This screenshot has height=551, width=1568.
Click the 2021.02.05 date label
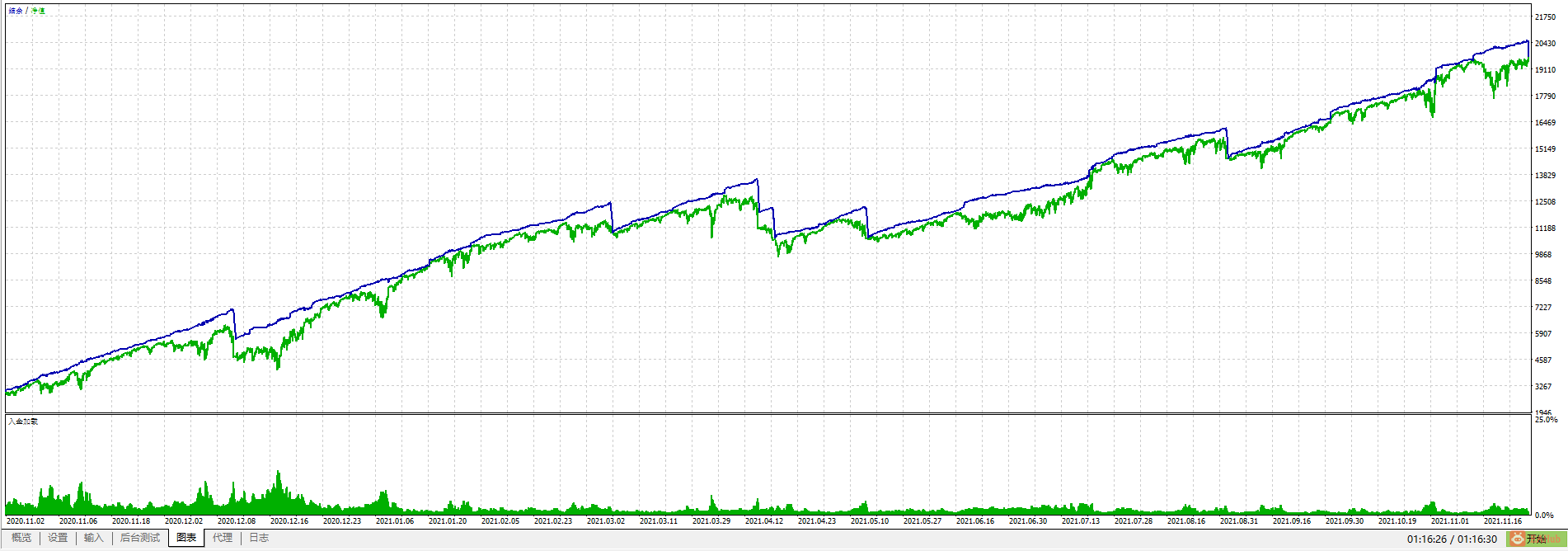[500, 520]
